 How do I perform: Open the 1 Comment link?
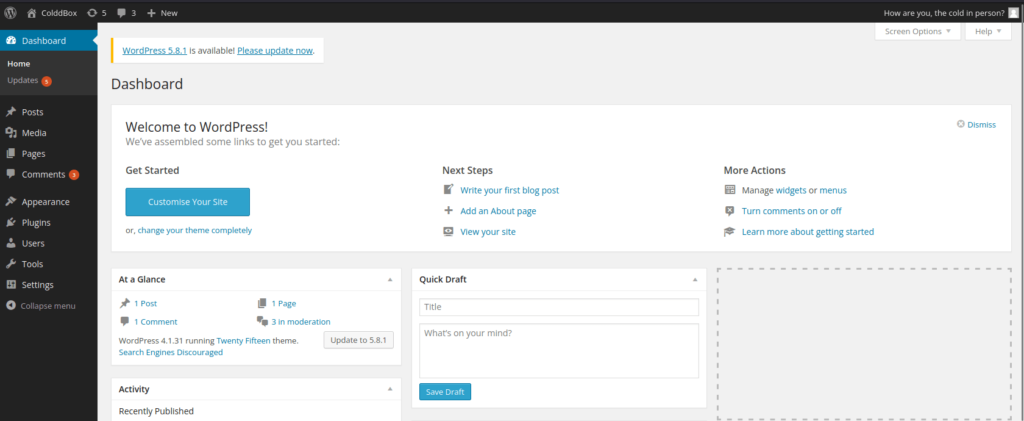click(155, 322)
